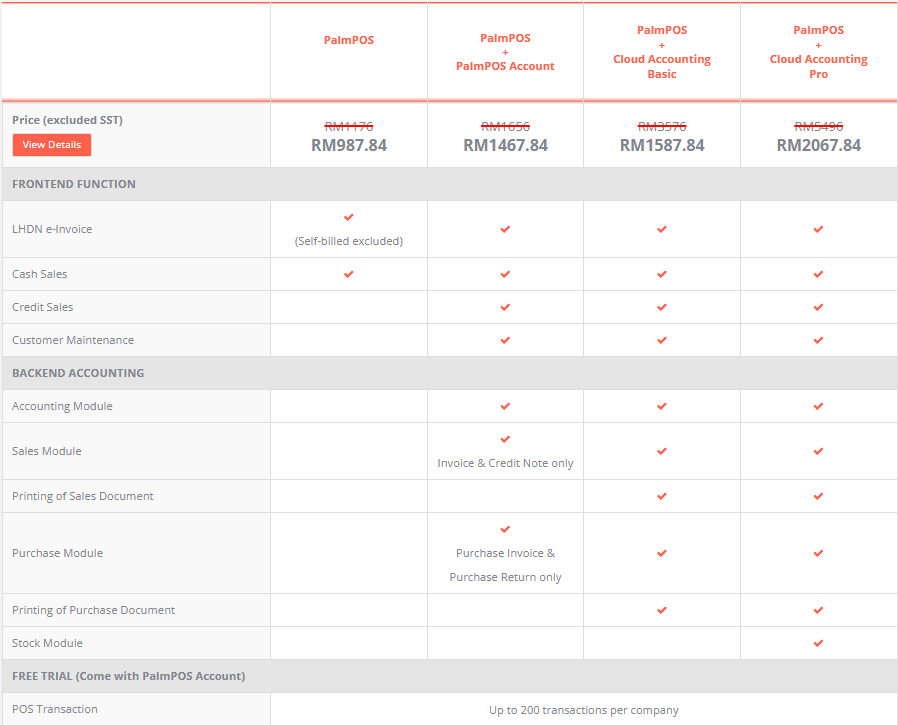Open the PalmPOS + PalmPOS Account plan header
This screenshot has width=898, height=725.
click(x=505, y=52)
